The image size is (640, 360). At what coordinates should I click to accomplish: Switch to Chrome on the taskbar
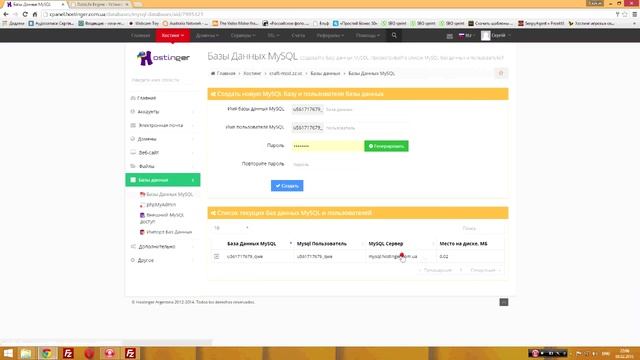click(x=47, y=353)
